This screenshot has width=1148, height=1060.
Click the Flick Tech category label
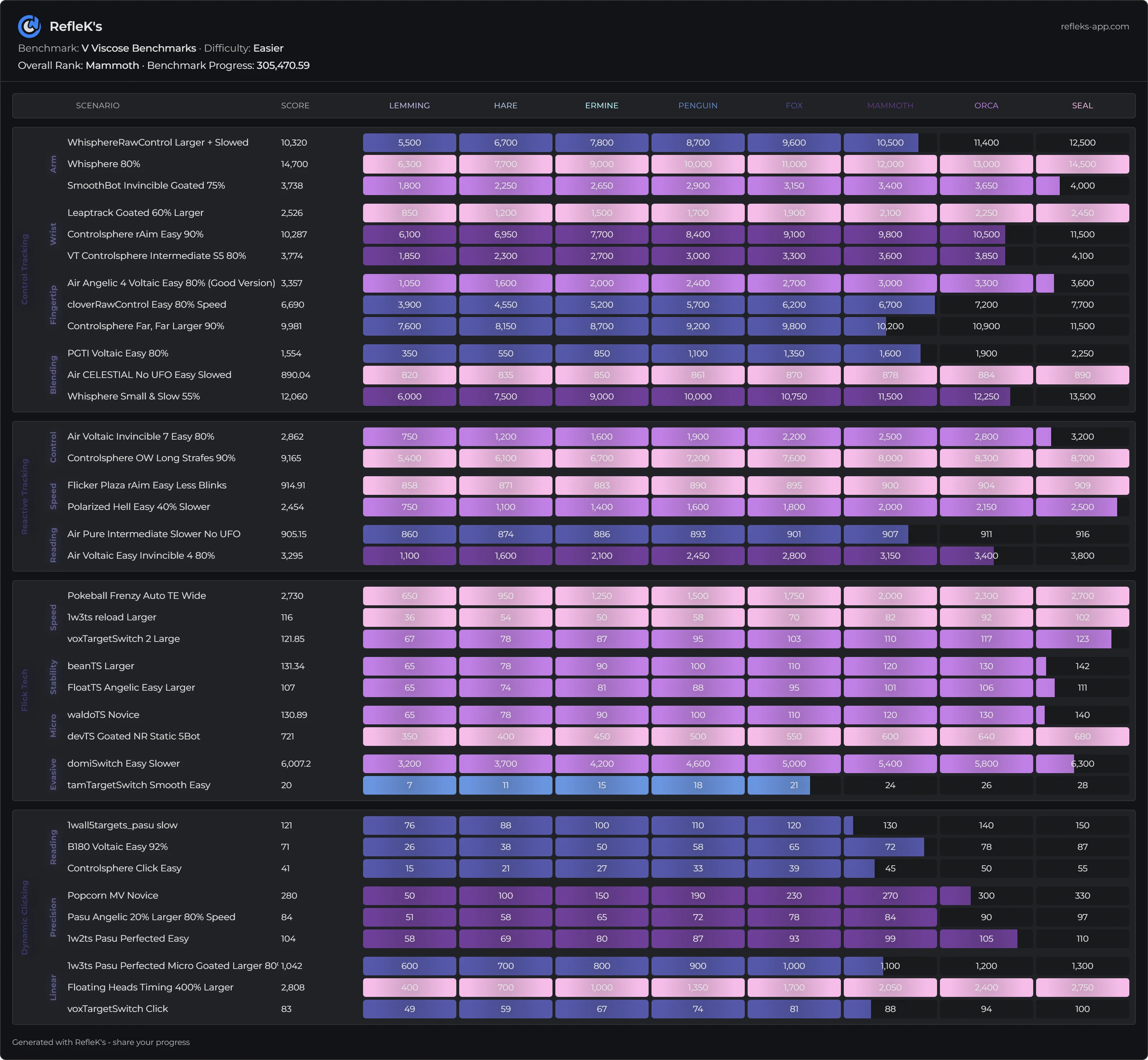click(x=25, y=690)
